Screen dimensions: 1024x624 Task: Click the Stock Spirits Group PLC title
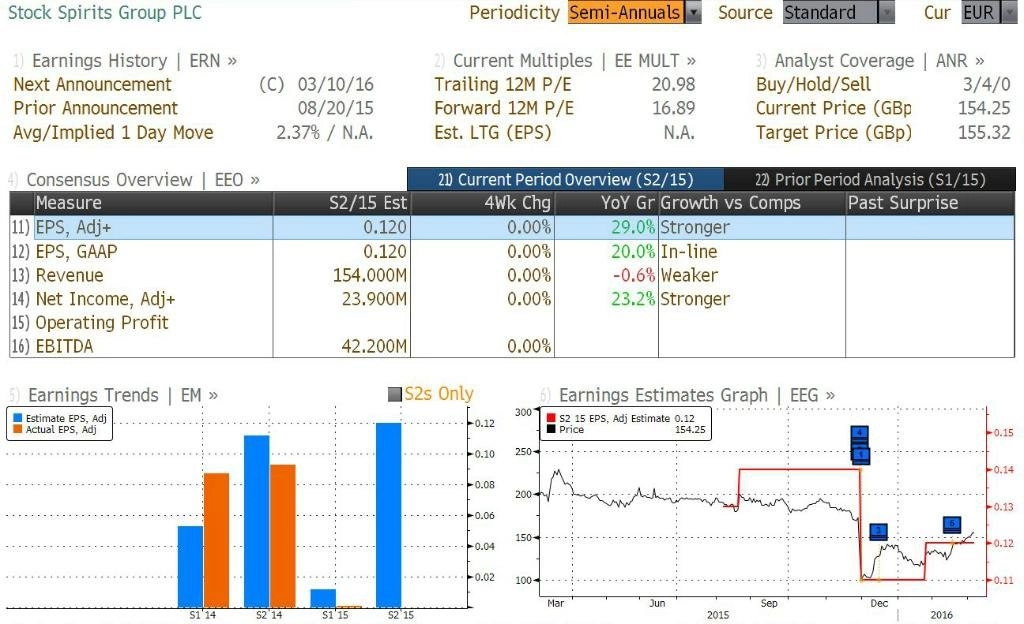coord(104,12)
